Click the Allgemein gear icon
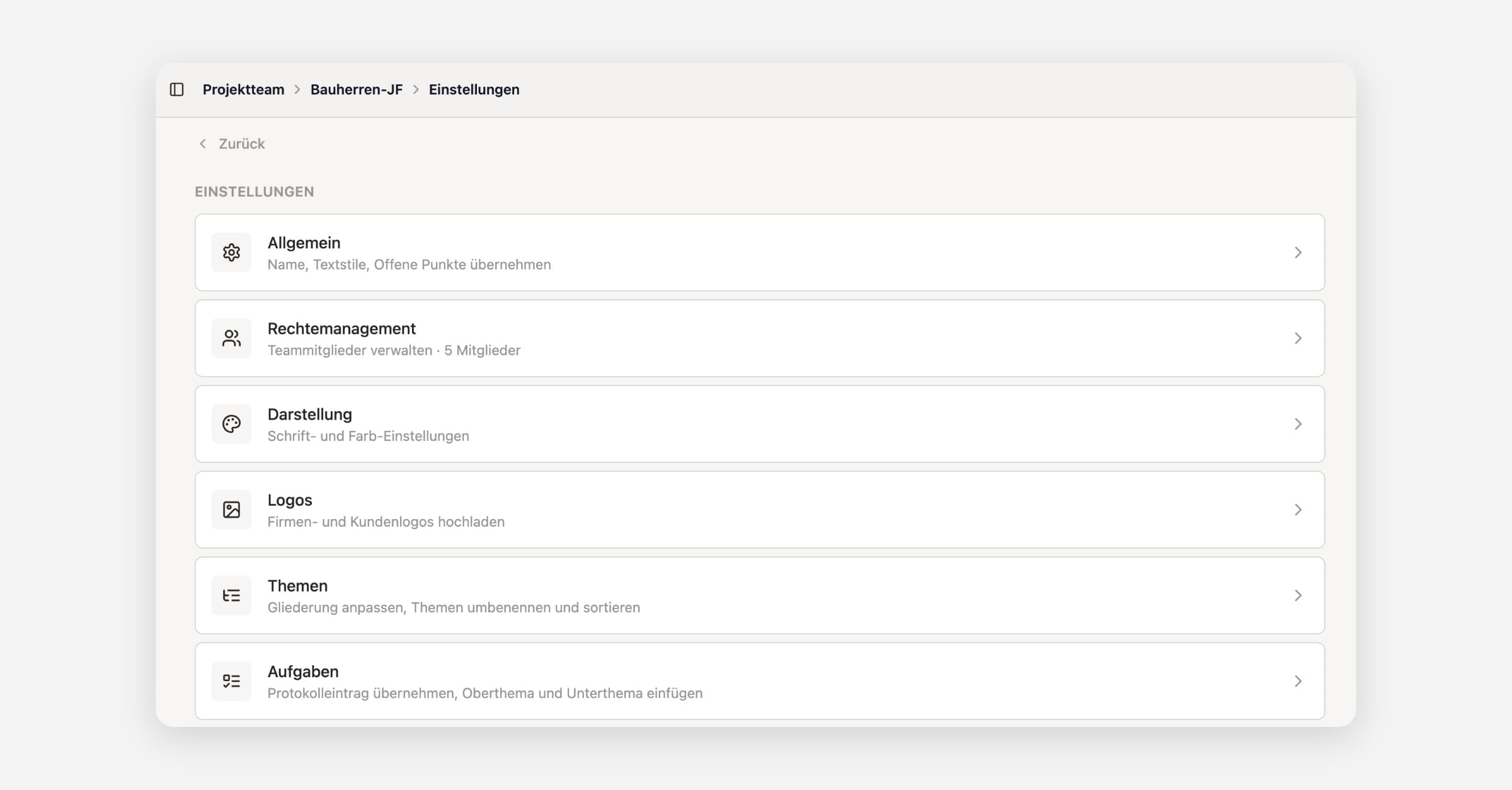Viewport: 1512px width, 790px height. pyautogui.click(x=231, y=253)
